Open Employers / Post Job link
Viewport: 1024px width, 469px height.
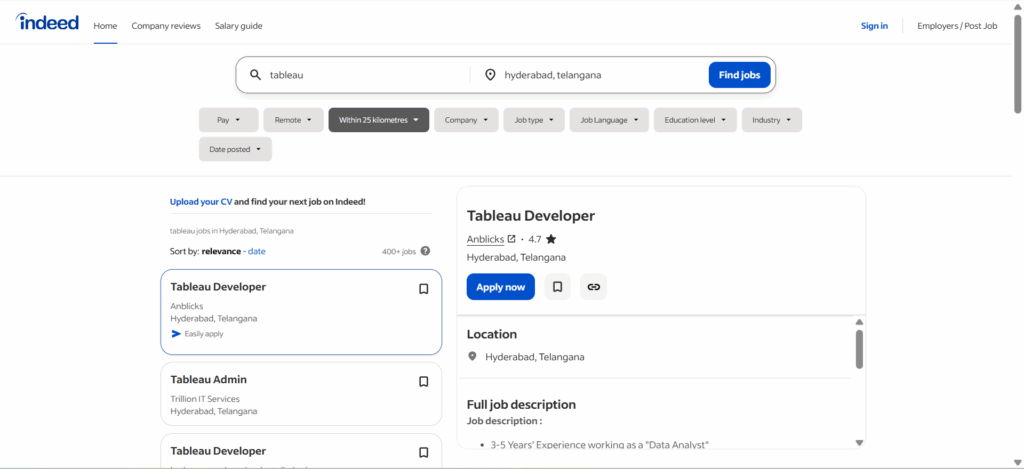tap(957, 26)
